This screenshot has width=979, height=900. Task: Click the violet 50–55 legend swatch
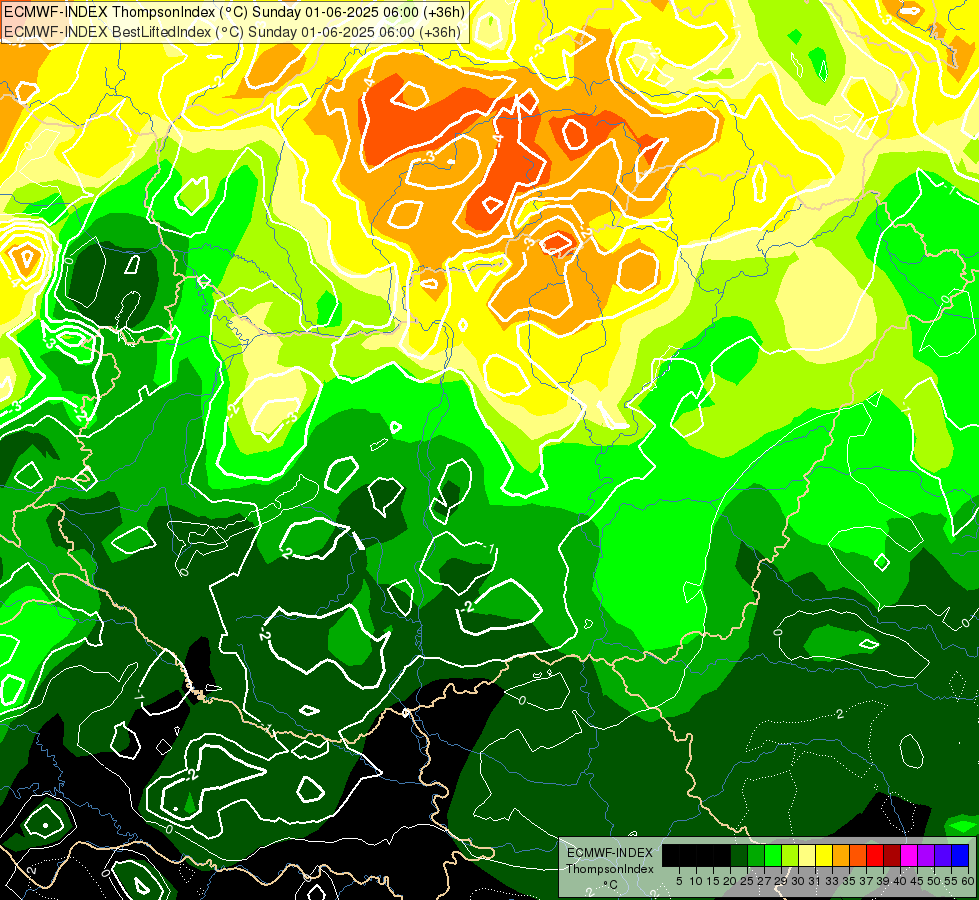(x=943, y=855)
